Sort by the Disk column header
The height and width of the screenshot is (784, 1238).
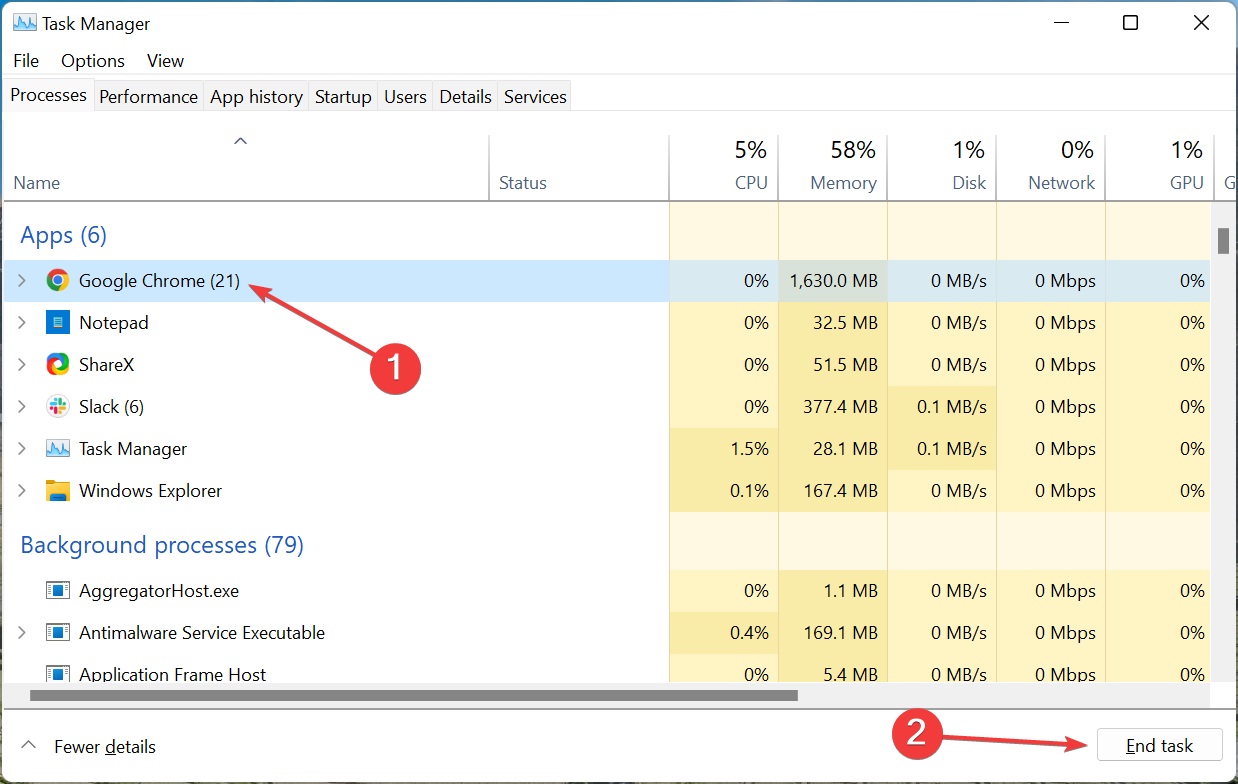point(941,168)
